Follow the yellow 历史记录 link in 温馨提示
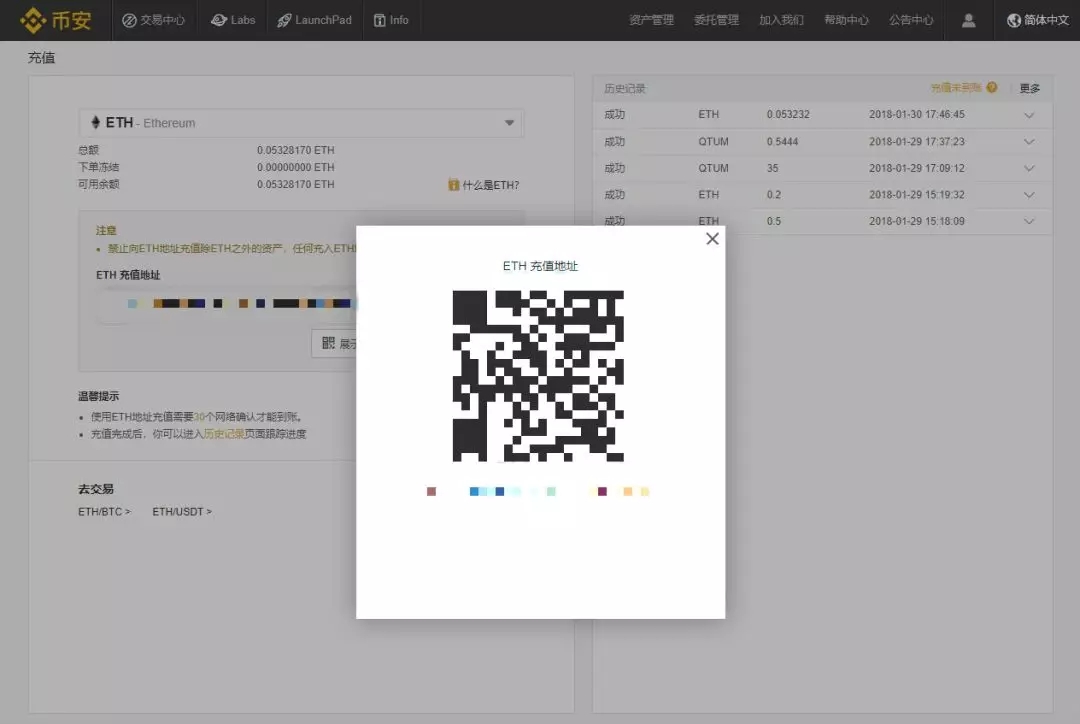 tap(224, 434)
